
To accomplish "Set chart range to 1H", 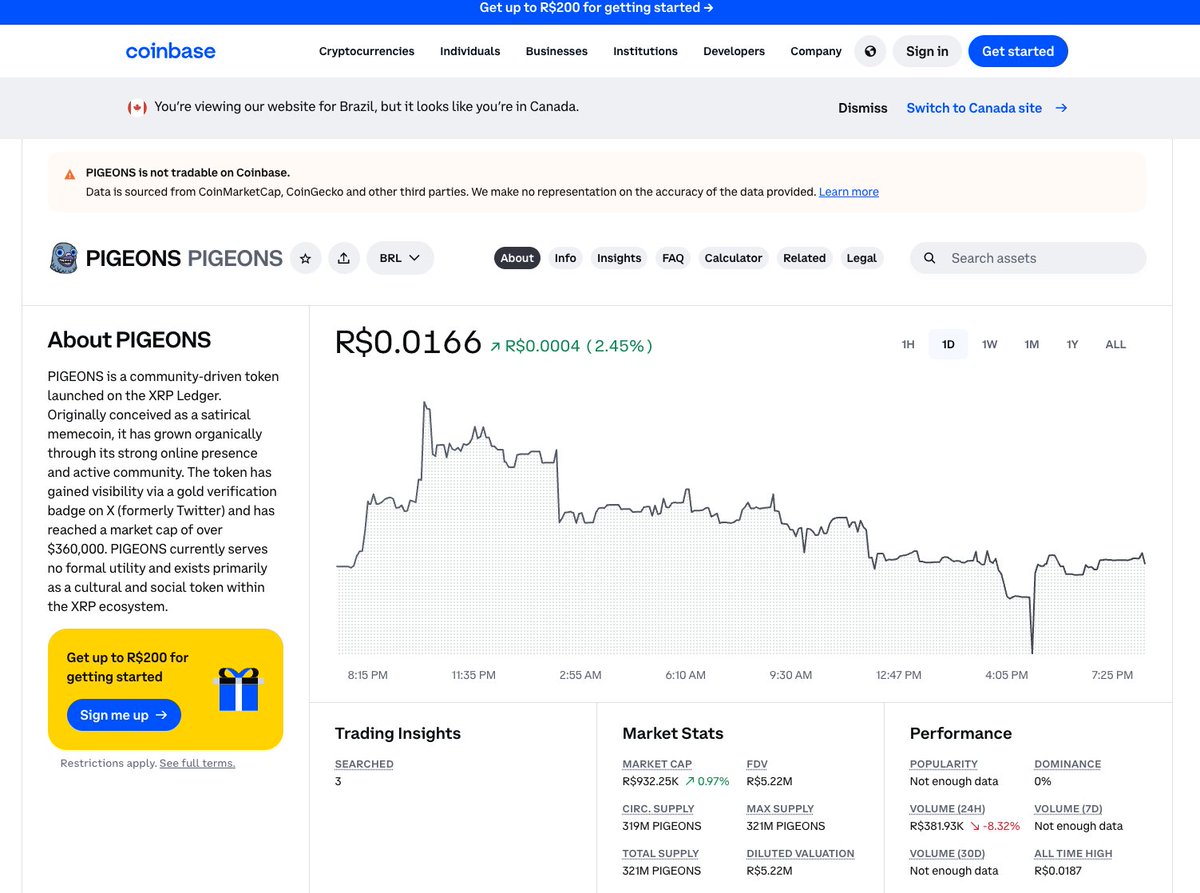I will (x=908, y=344).
